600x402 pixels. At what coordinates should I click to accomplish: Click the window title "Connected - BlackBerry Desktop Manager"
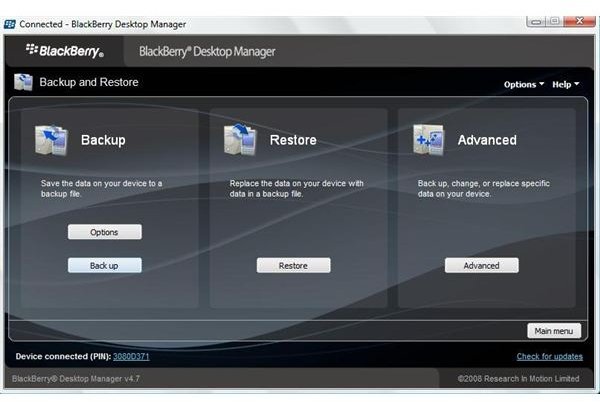(103, 24)
